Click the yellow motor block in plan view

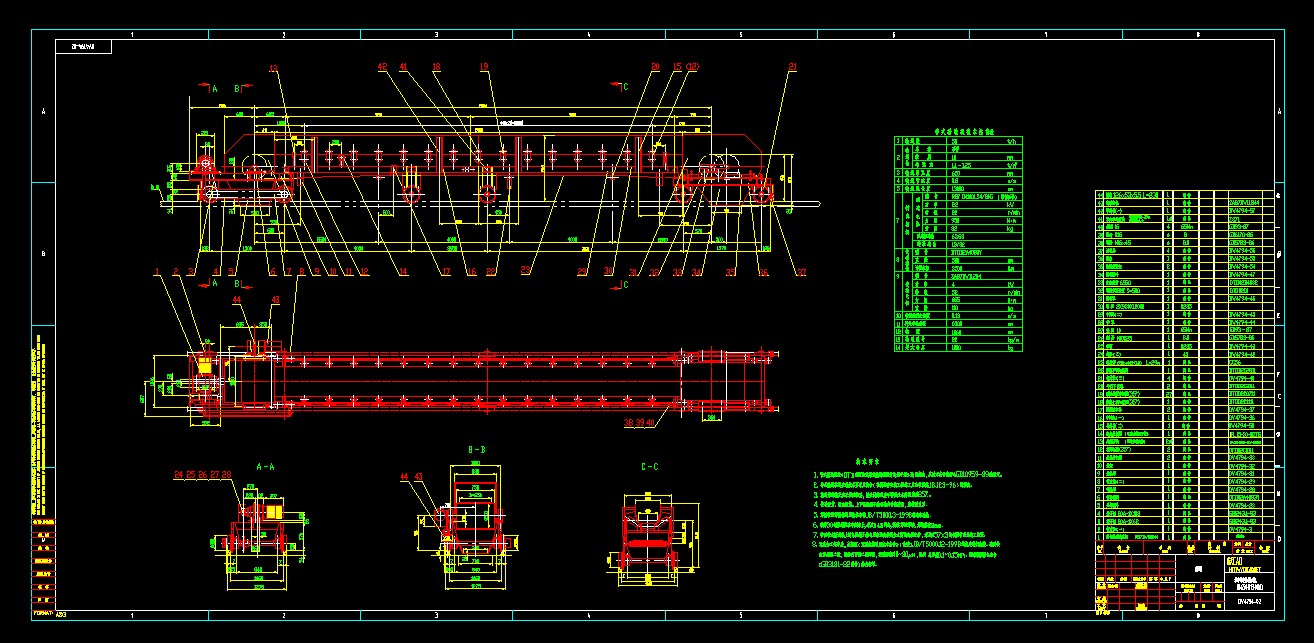(x=205, y=367)
